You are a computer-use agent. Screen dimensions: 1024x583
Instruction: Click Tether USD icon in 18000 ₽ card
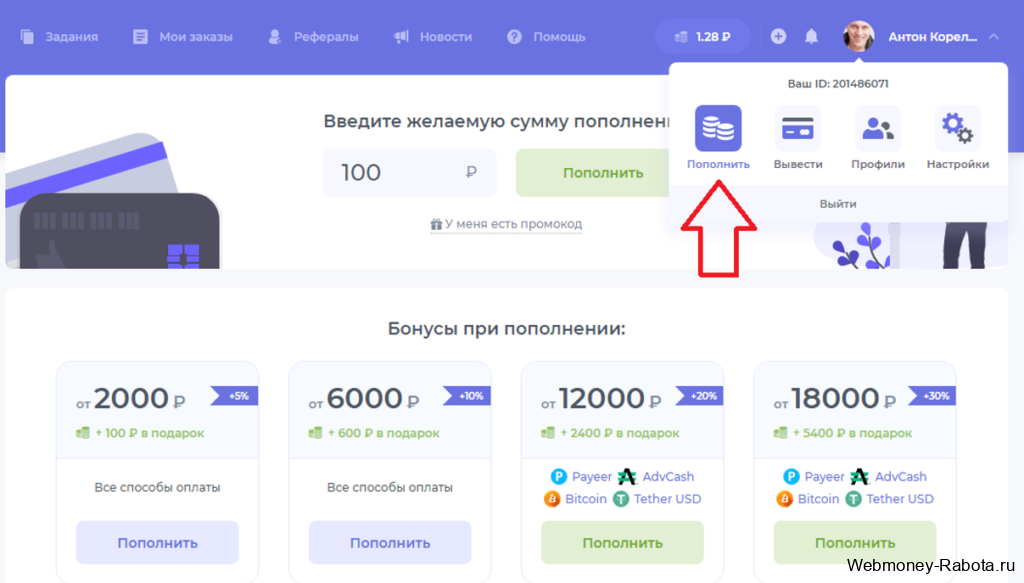(853, 499)
